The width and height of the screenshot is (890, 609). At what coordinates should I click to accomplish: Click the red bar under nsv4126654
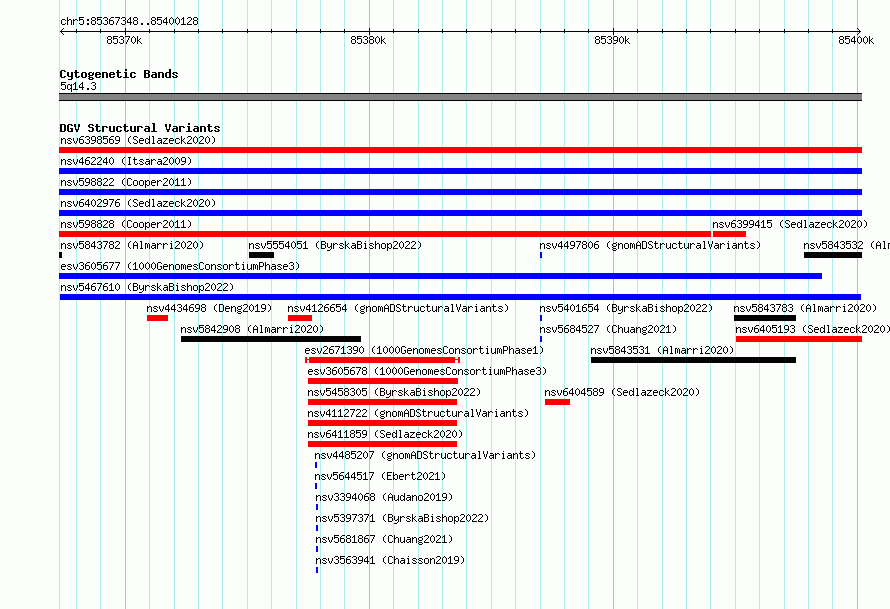(300, 318)
